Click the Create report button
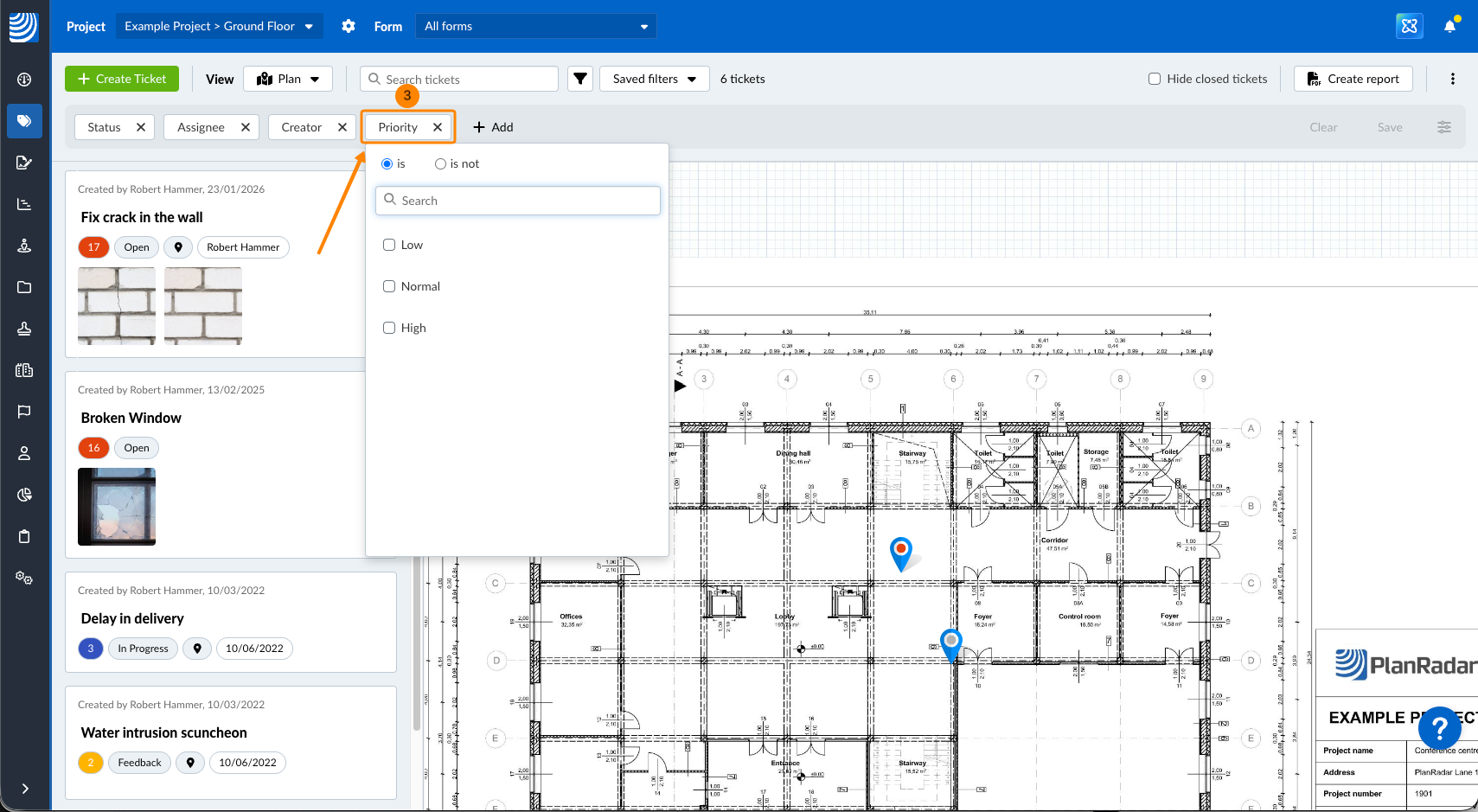 [x=1353, y=79]
